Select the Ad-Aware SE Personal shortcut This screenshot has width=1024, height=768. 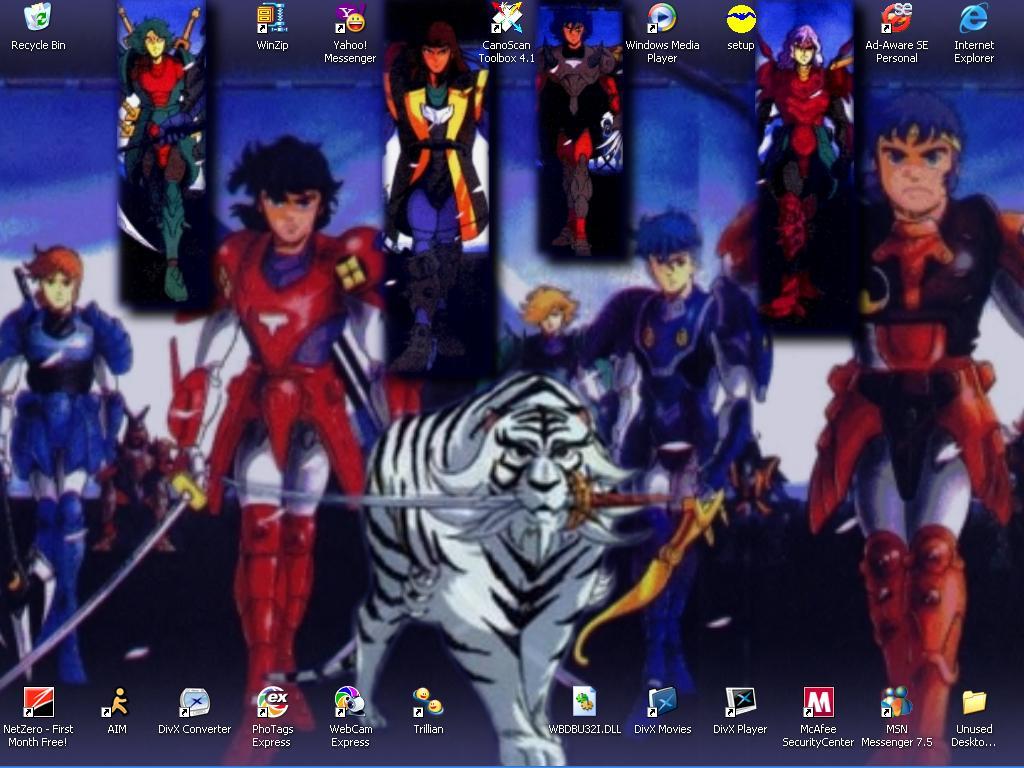[896, 18]
